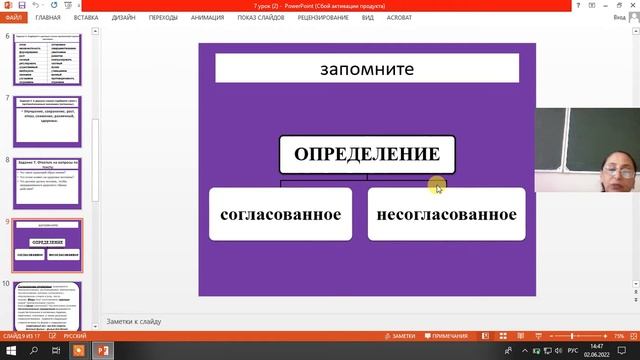Go to the ПЕРЕХОДЫ ribbon tab
This screenshot has width=640, height=360.
(163, 18)
